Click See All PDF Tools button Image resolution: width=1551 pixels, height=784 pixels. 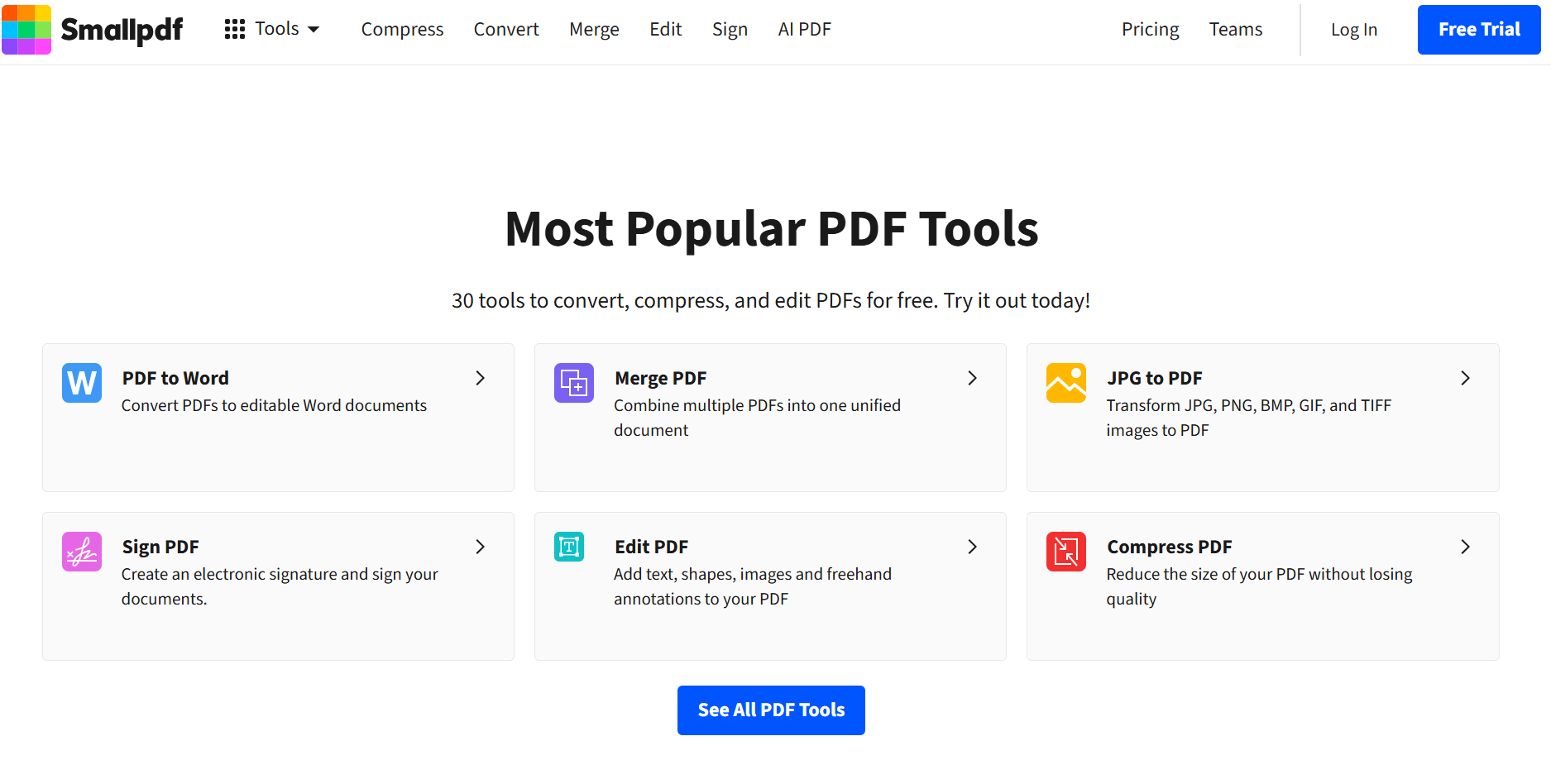(x=771, y=710)
